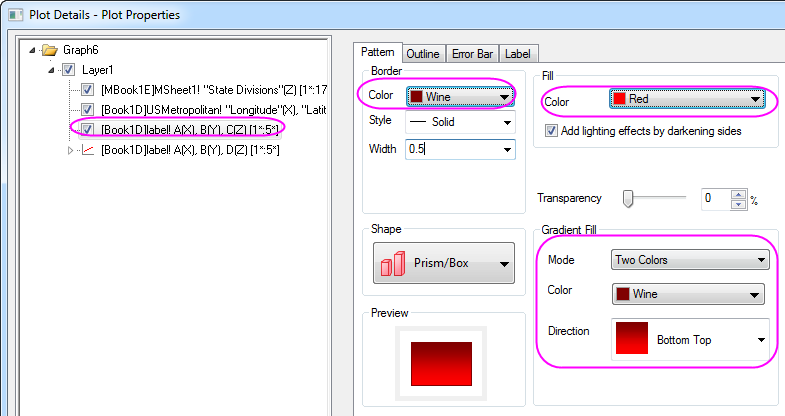This screenshot has width=785, height=416.
Task: Click the line plot icon of the D(Z) dataset
Action: pyautogui.click(x=88, y=150)
